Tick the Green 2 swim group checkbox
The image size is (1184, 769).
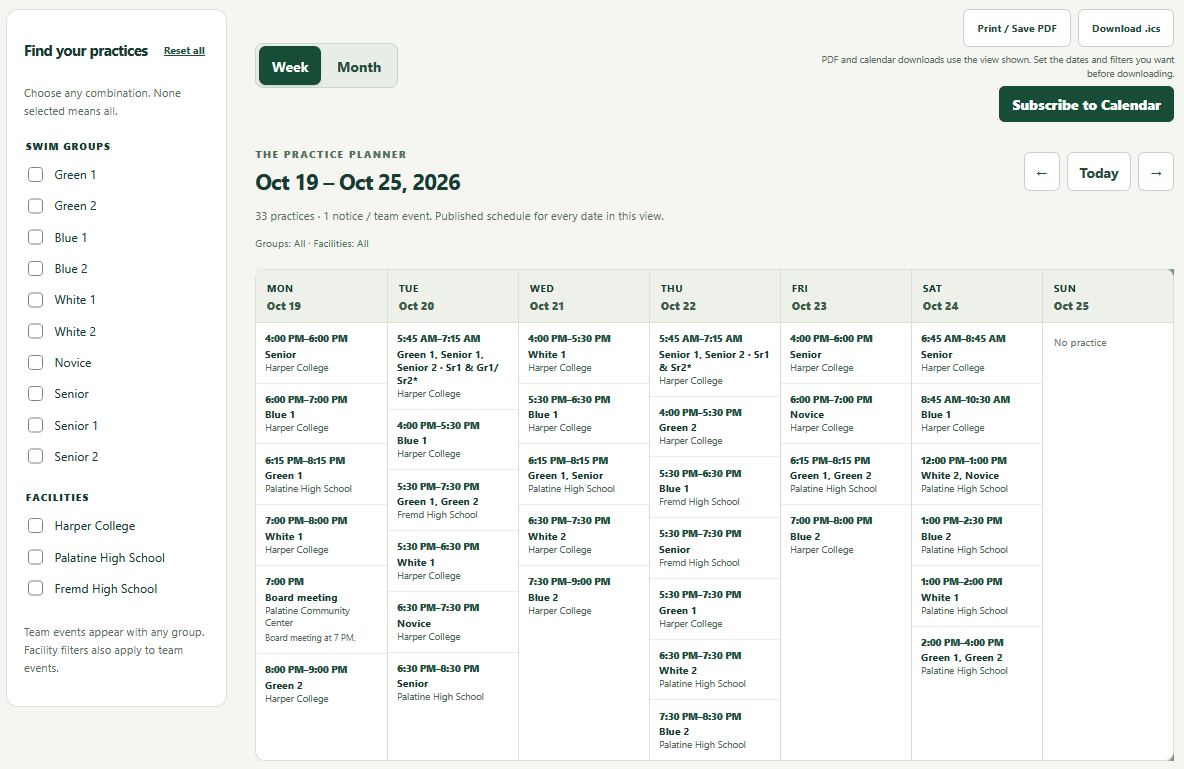pyautogui.click(x=35, y=205)
